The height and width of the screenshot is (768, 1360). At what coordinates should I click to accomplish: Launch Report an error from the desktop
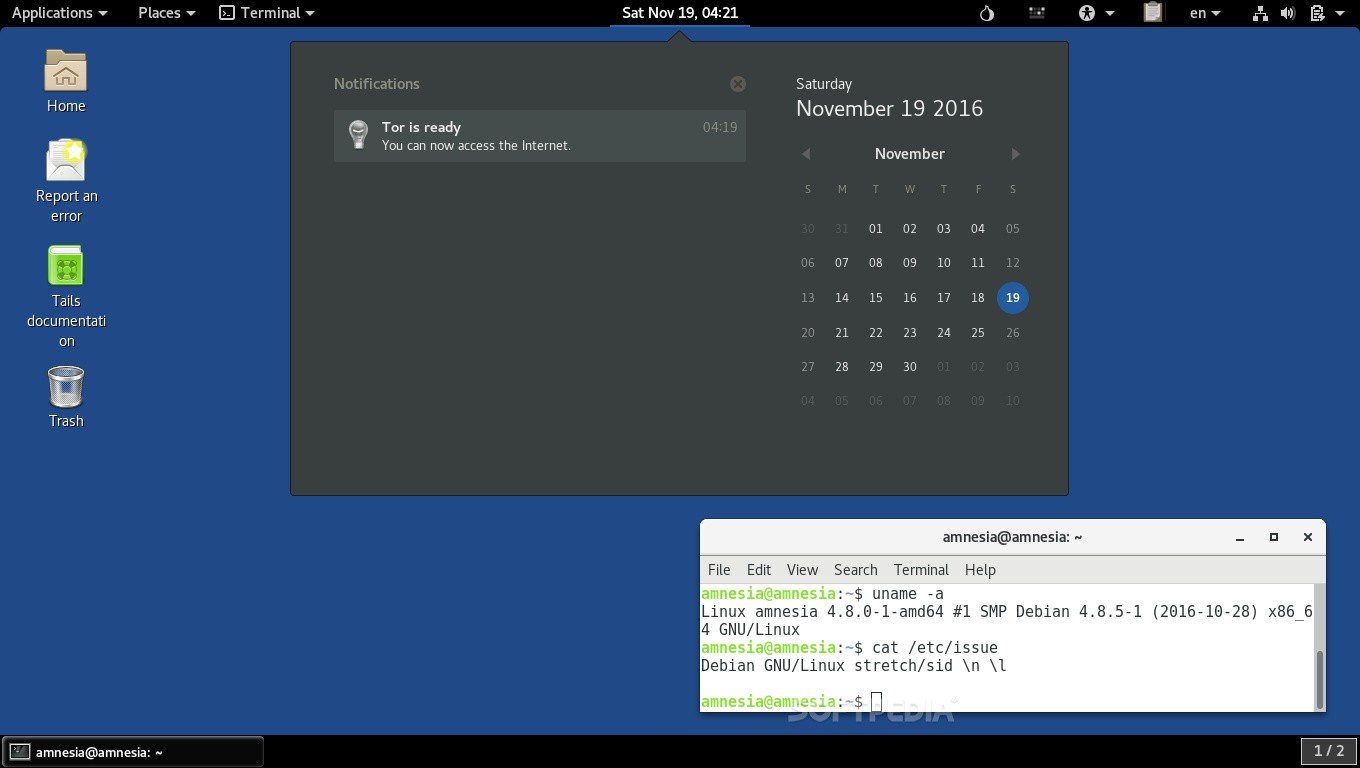(65, 160)
